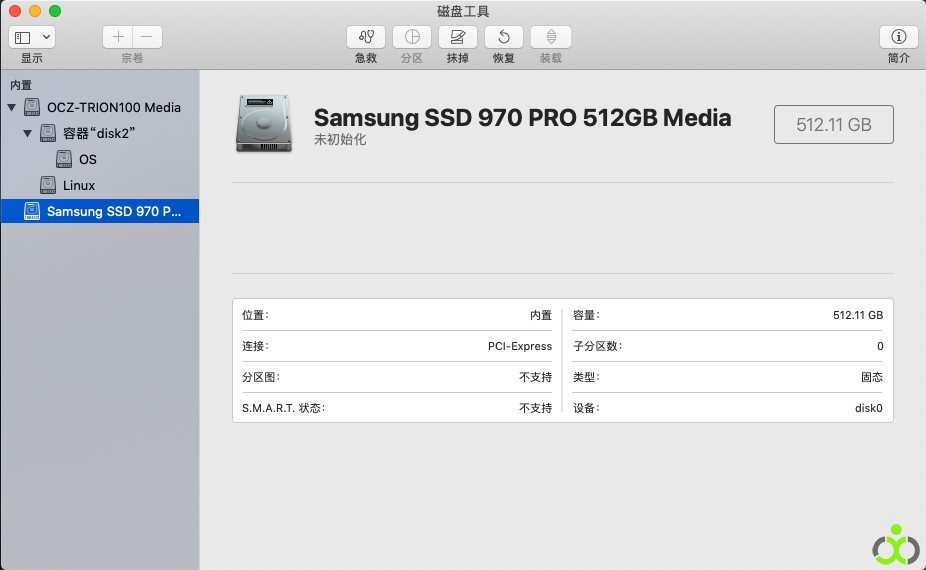The image size is (926, 570).
Task: Click the 512.11 GB capacity box
Action: coord(833,125)
